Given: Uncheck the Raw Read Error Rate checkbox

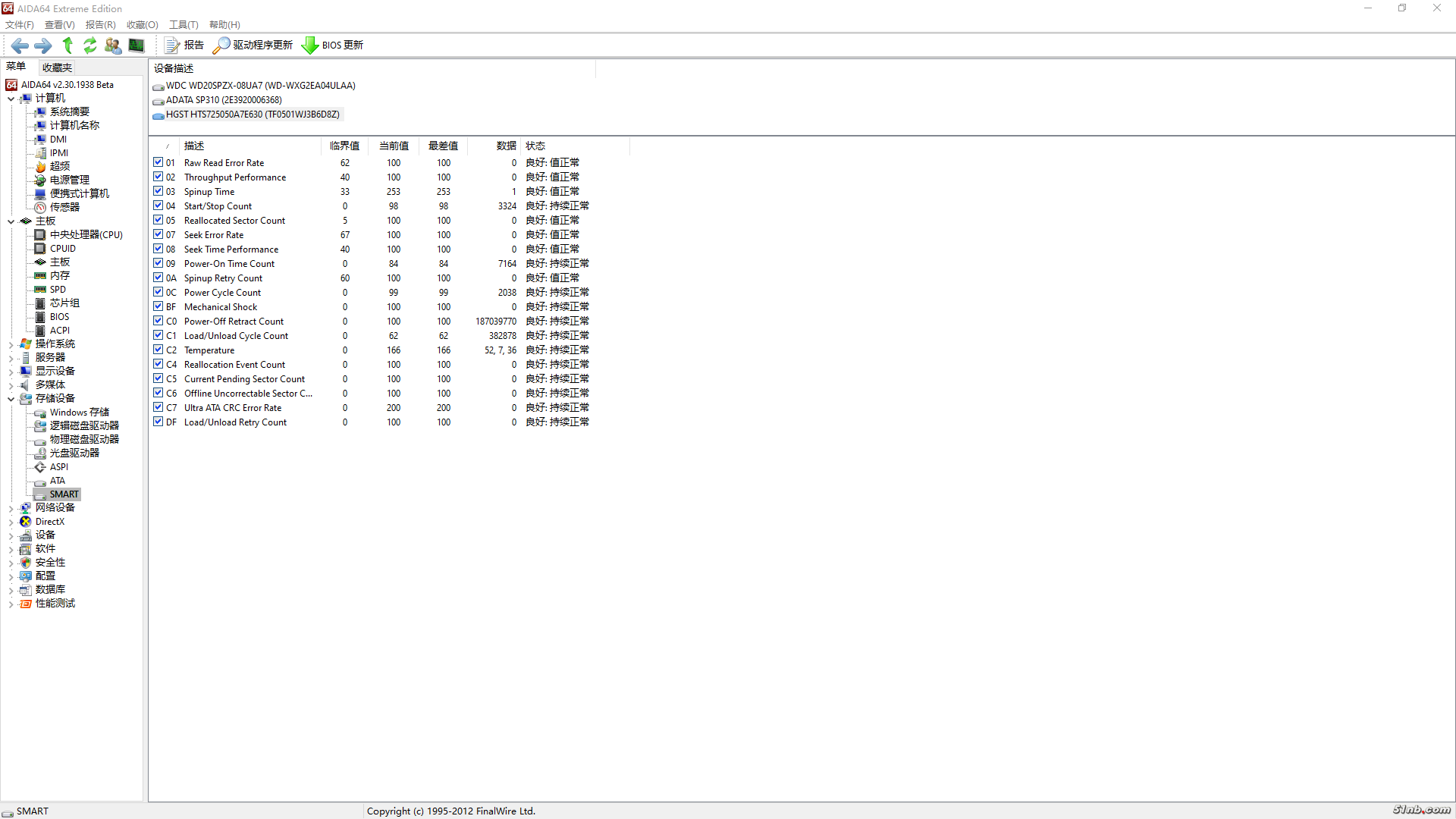Looking at the screenshot, I should (158, 162).
